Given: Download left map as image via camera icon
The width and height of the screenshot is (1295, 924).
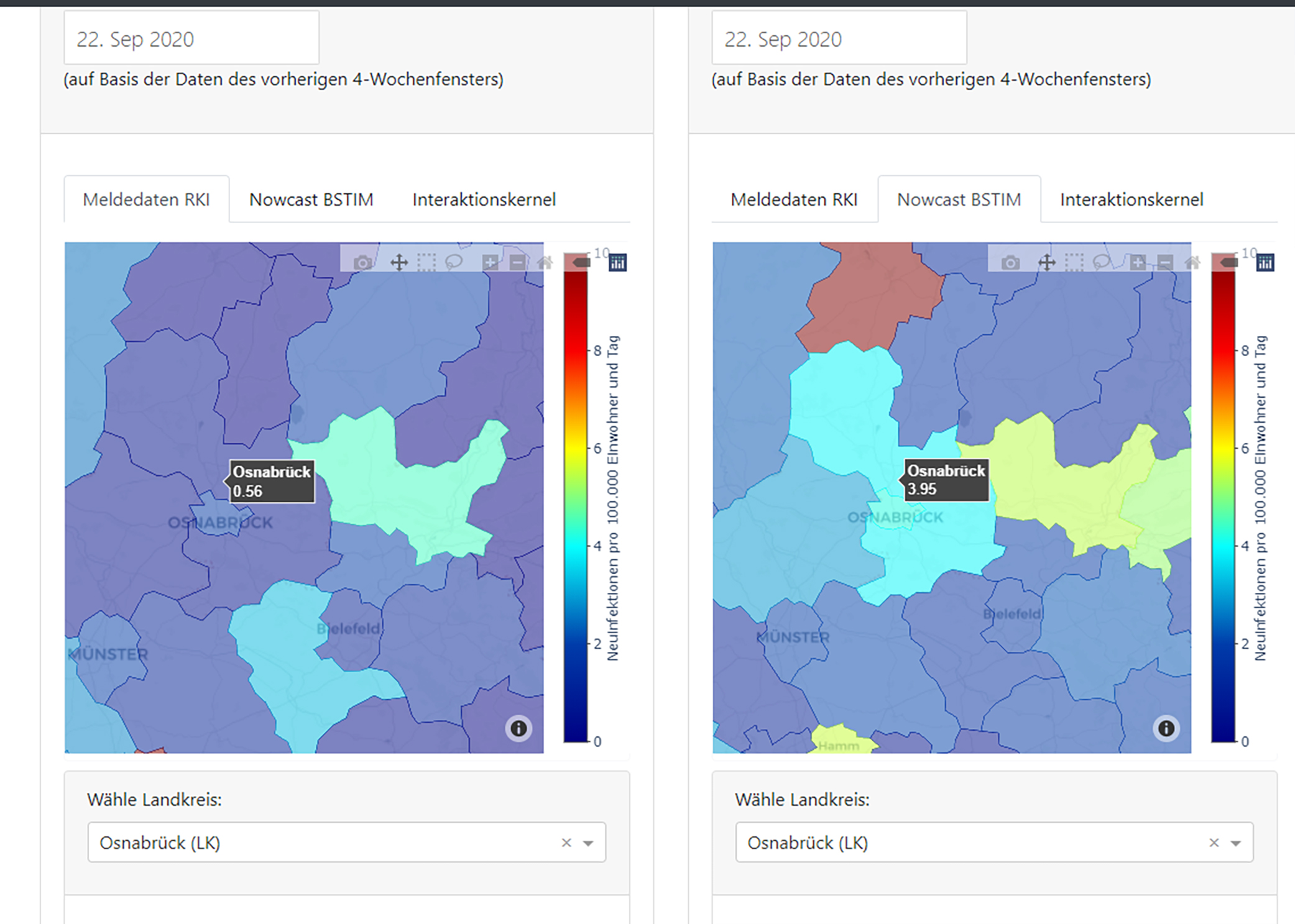Looking at the screenshot, I should (363, 263).
